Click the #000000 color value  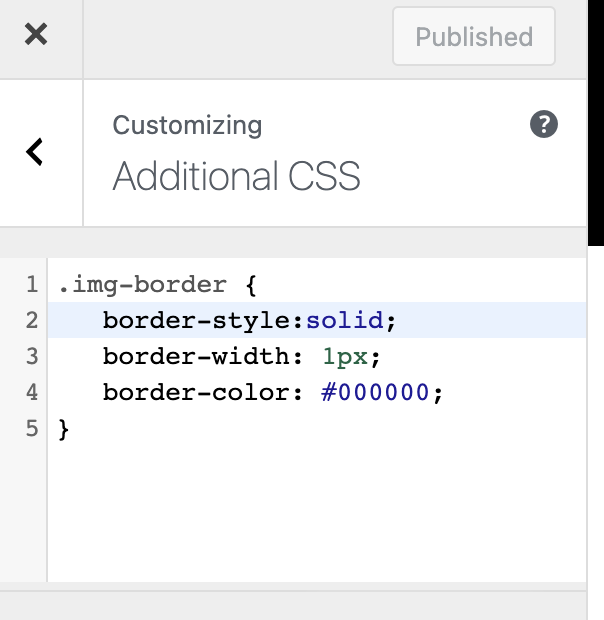tap(376, 393)
